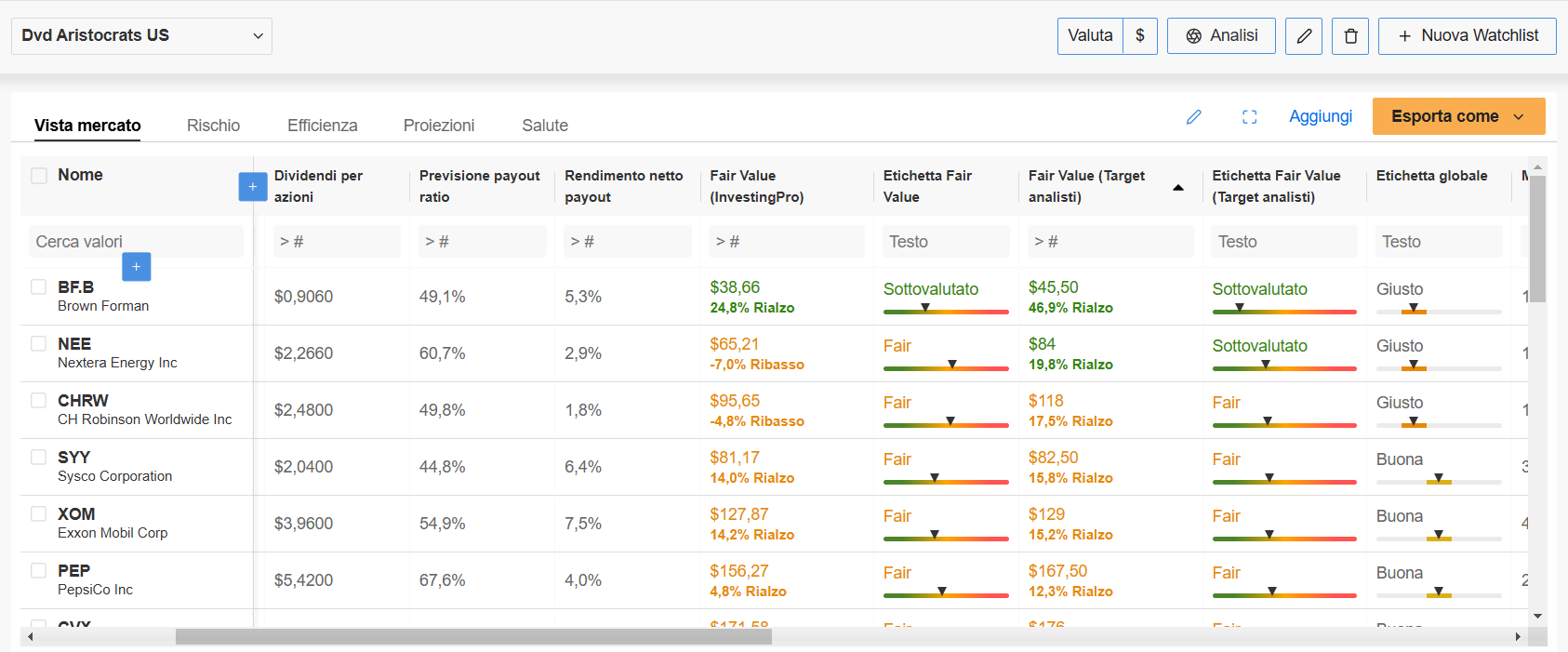
Task: Select the CHRW CH Robinson checkbox
Action: (x=39, y=401)
